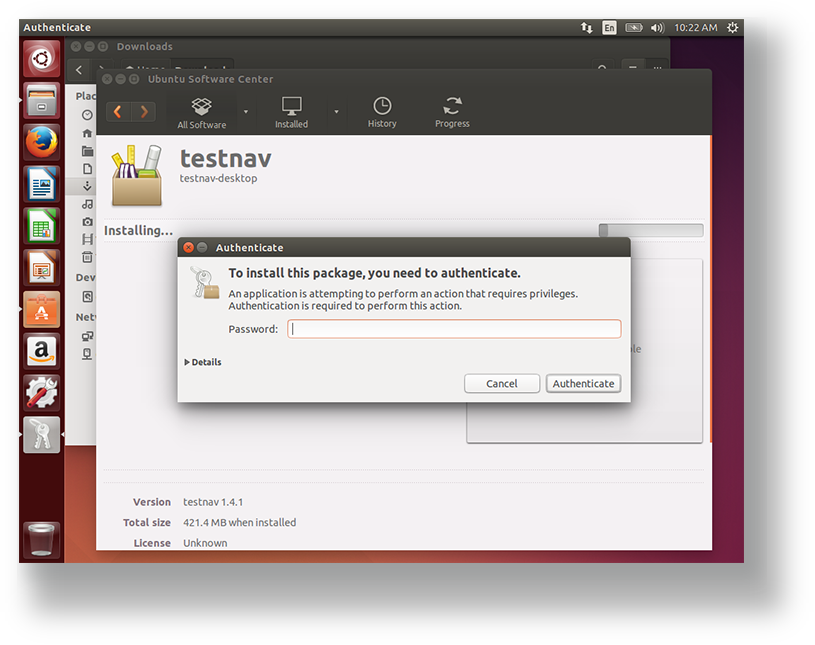Viewport: 815px width, 645px height.
Task: Select Home icon in Downloads sidebar
Action: (87, 134)
